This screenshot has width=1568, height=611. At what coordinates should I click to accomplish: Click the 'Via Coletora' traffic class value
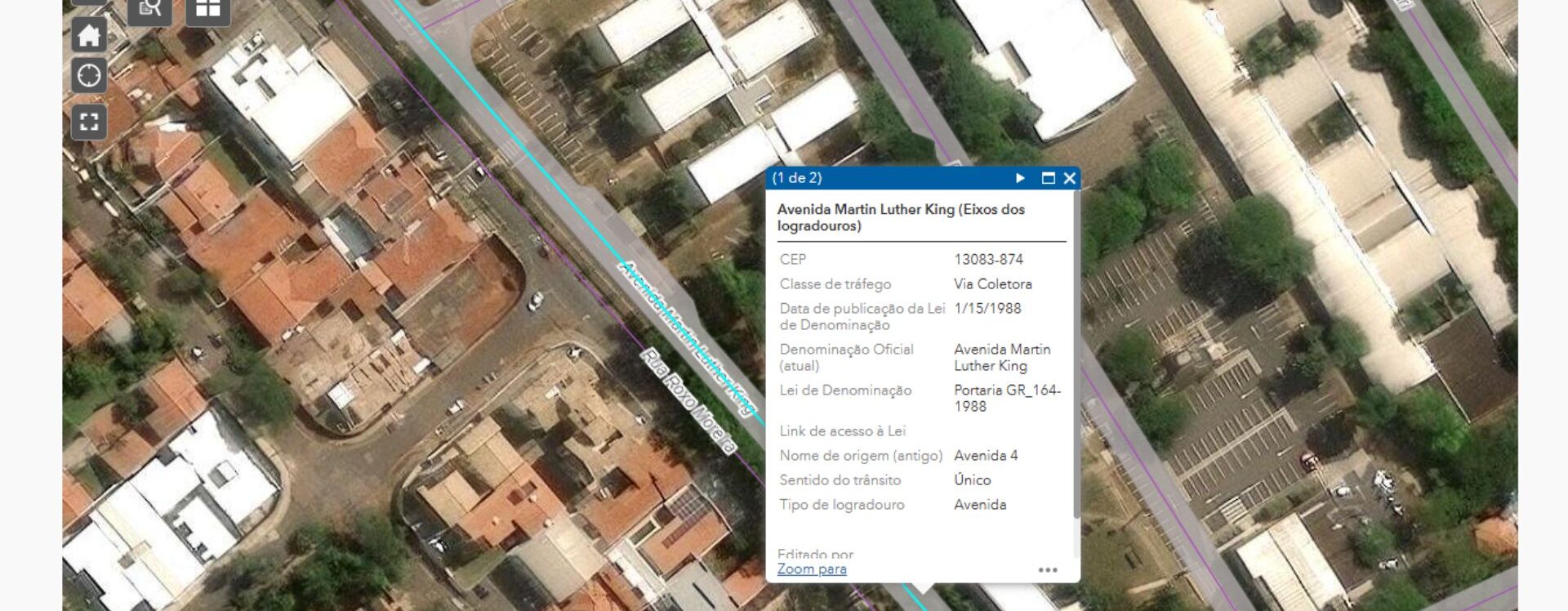(992, 284)
